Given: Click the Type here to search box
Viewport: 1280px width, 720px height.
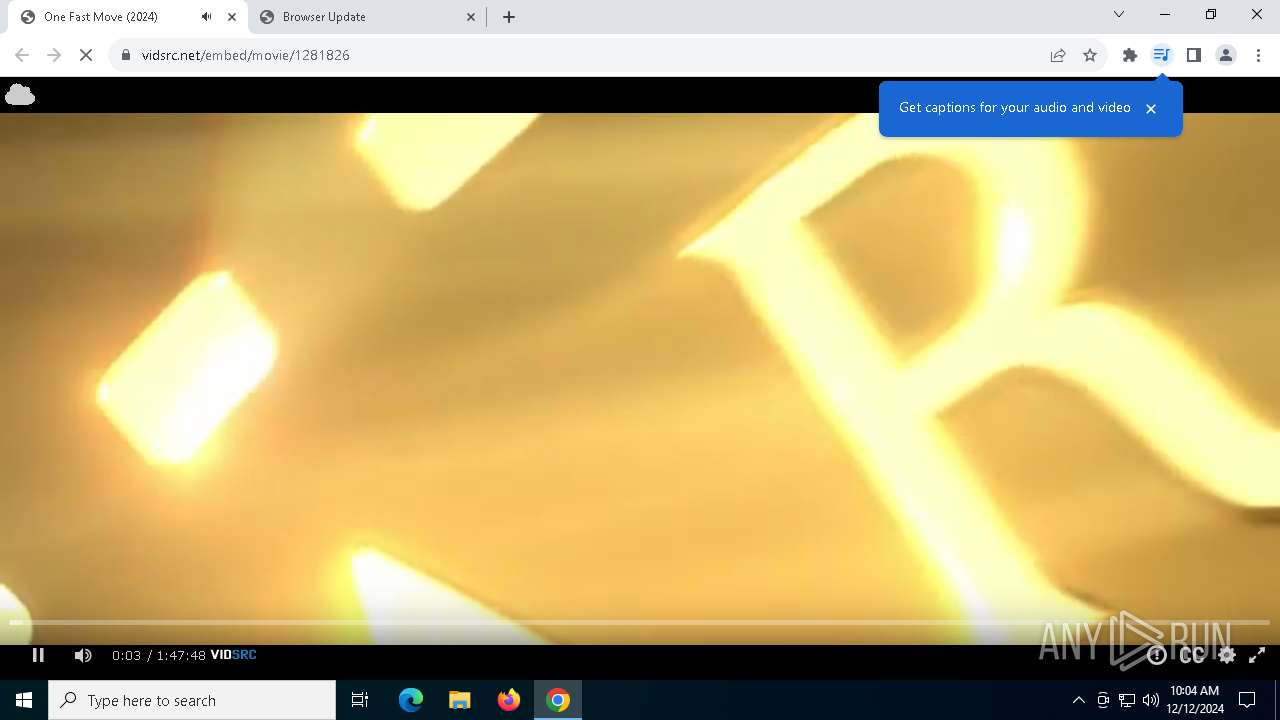Looking at the screenshot, I should click(192, 700).
